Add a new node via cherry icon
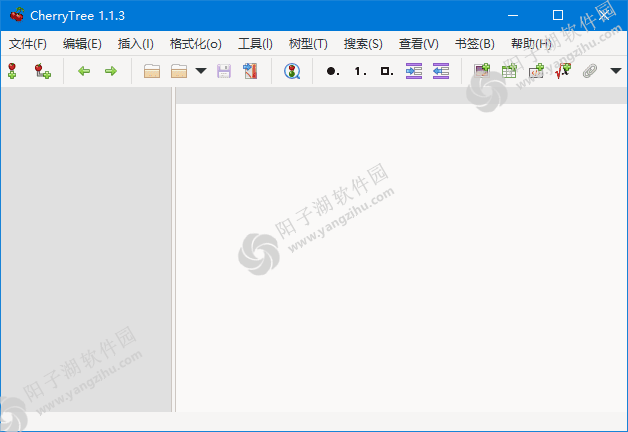This screenshot has height=432, width=628. 12,71
